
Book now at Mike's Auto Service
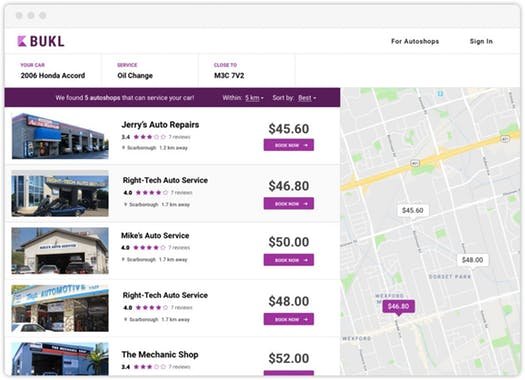(x=289, y=260)
